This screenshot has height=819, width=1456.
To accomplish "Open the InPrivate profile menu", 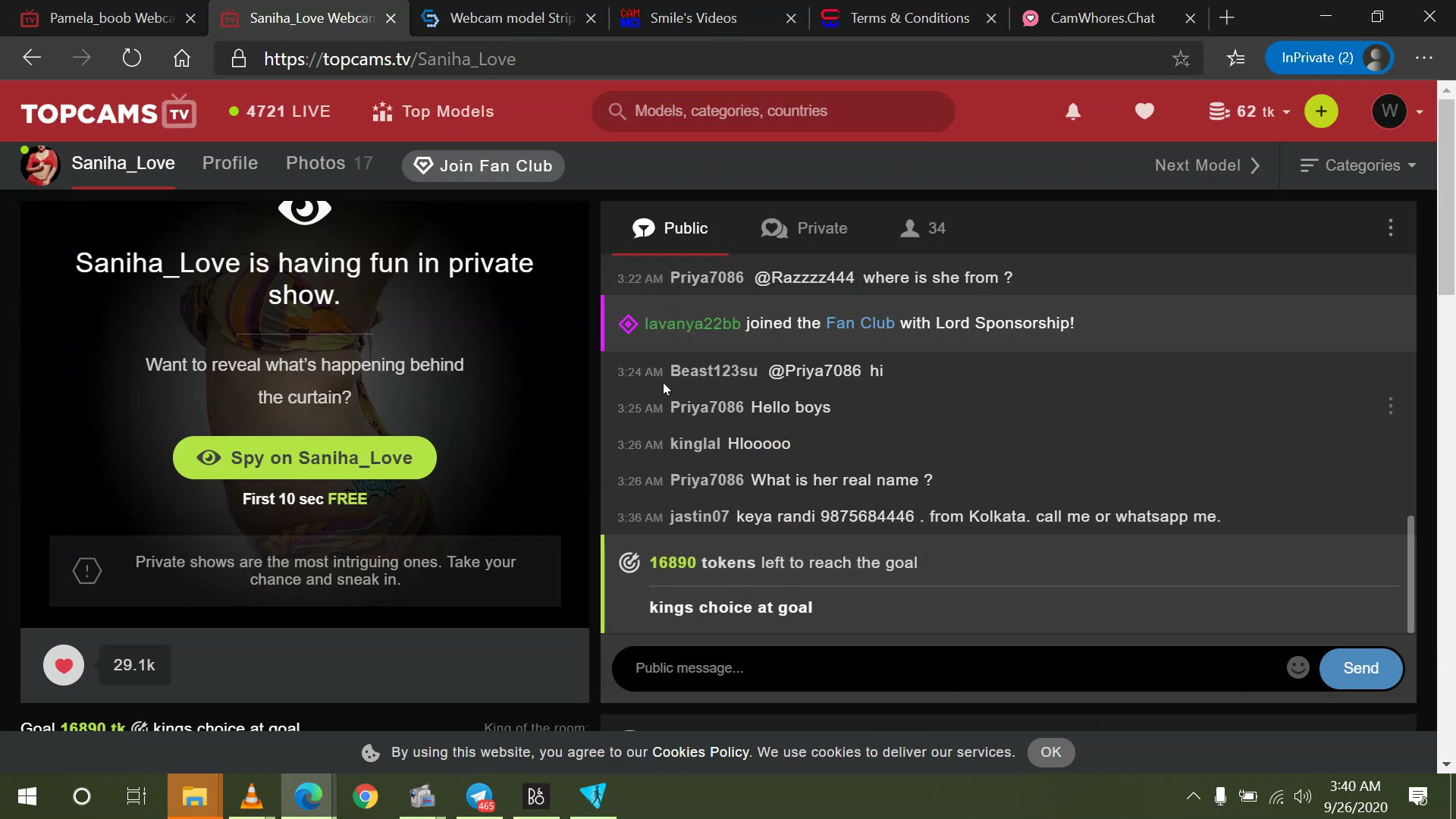I will point(1329,58).
